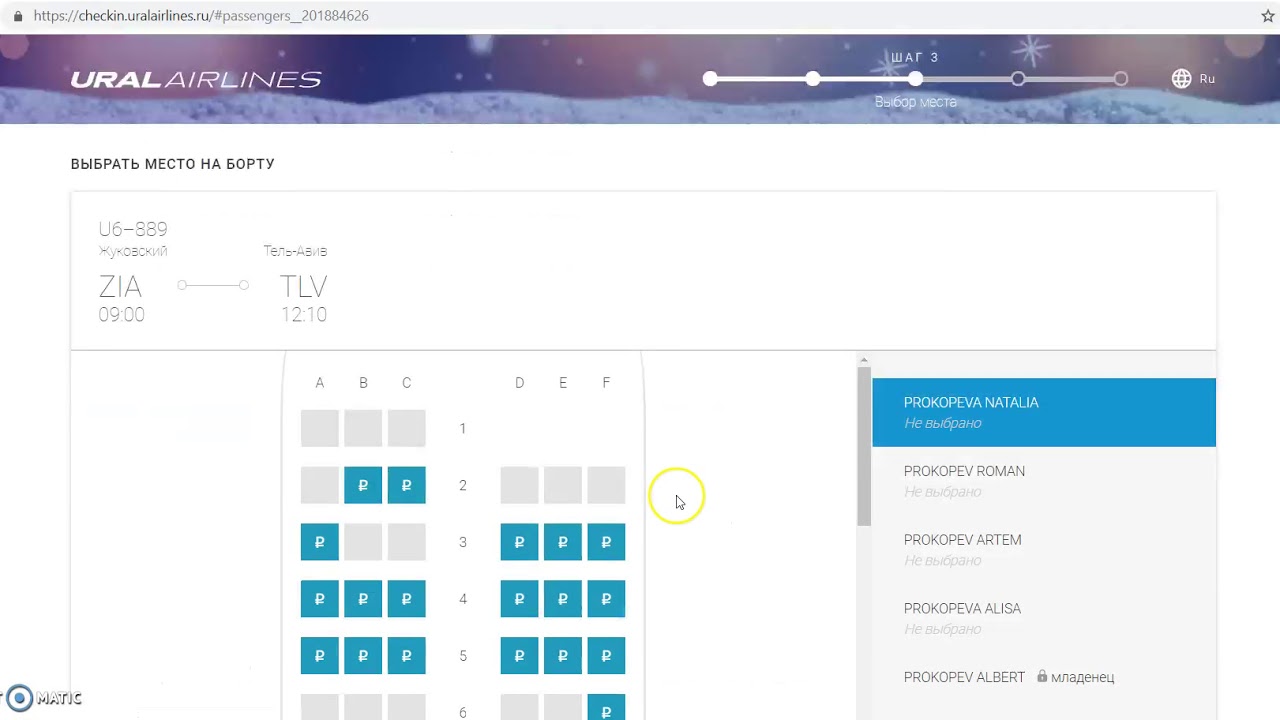Select paid seat 5A
The image size is (1280, 720).
click(x=320, y=656)
